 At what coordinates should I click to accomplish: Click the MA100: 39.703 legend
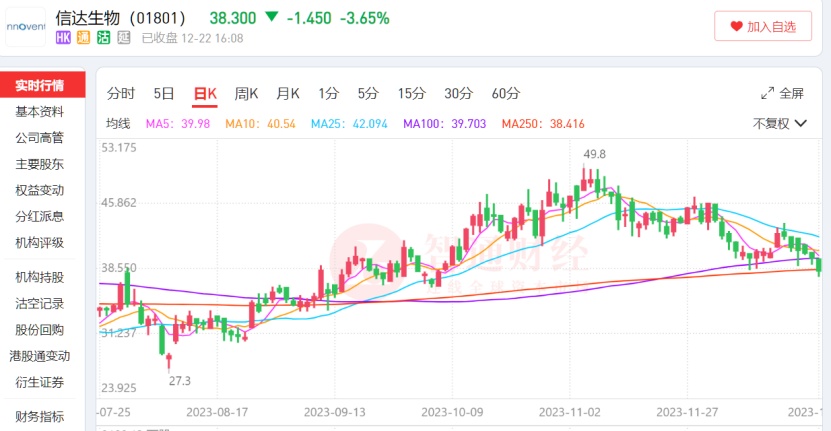[x=445, y=124]
